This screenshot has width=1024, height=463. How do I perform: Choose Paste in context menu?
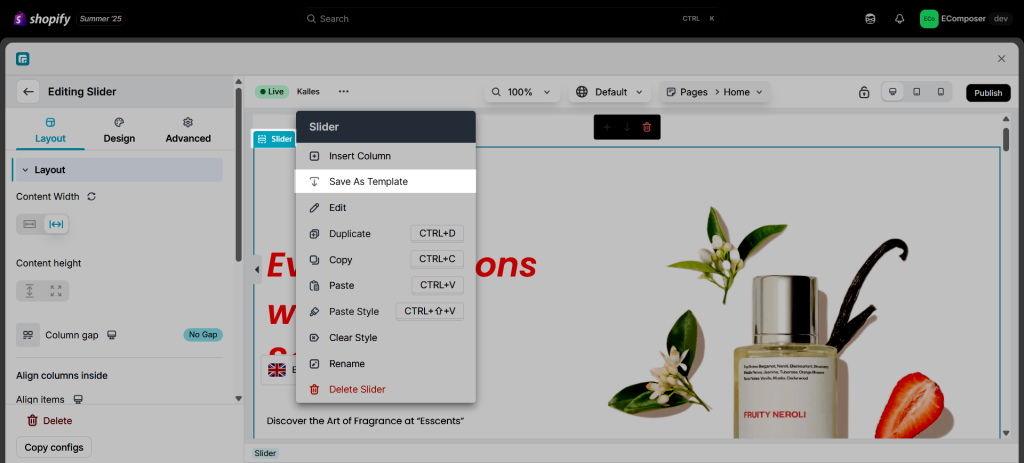pos(386,285)
